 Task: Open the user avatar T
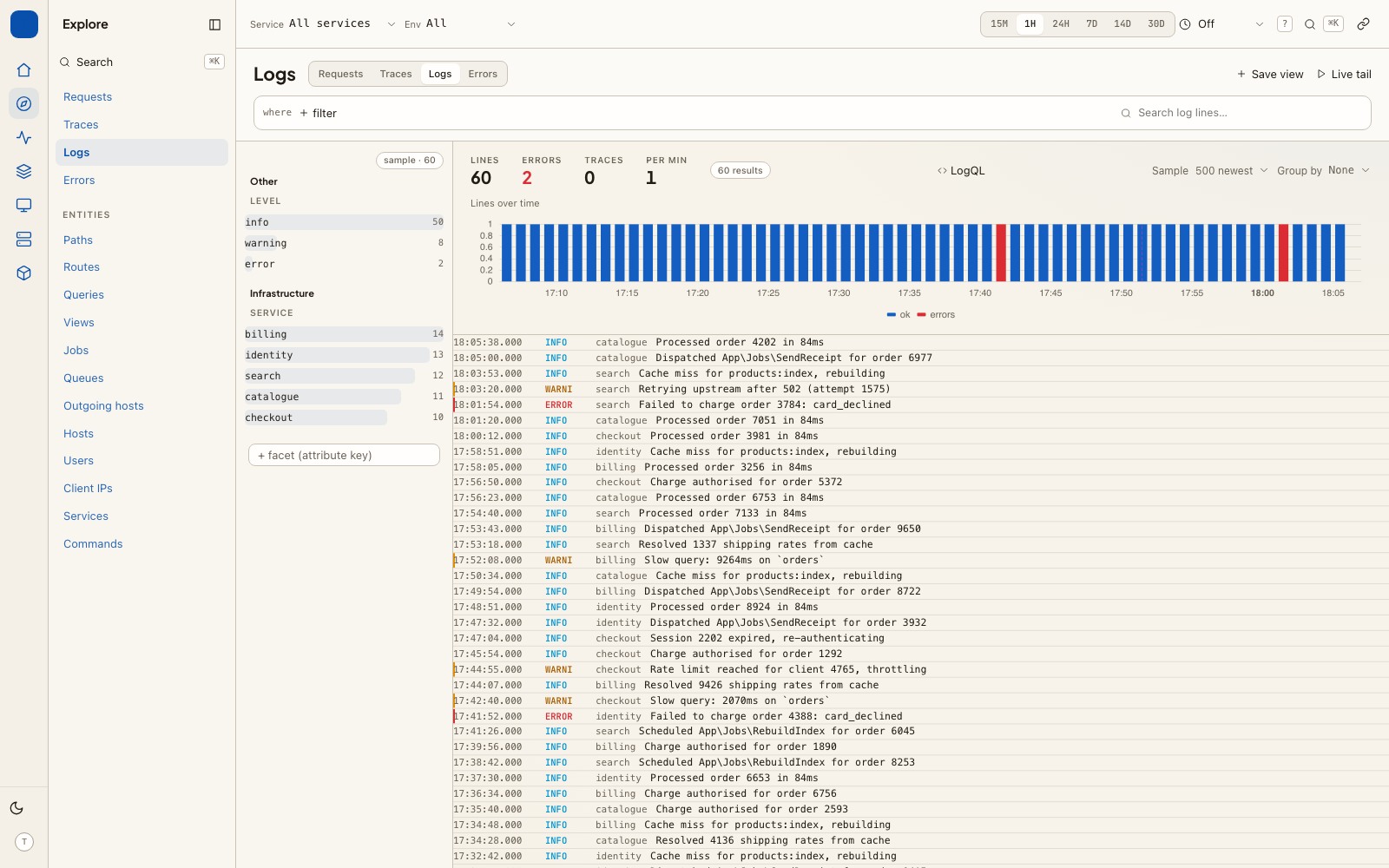point(24,842)
